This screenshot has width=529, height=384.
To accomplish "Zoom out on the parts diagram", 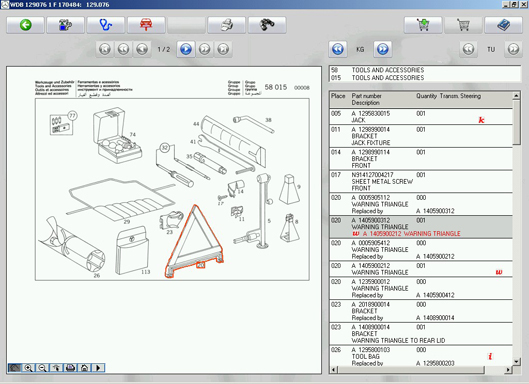I will tap(42, 367).
